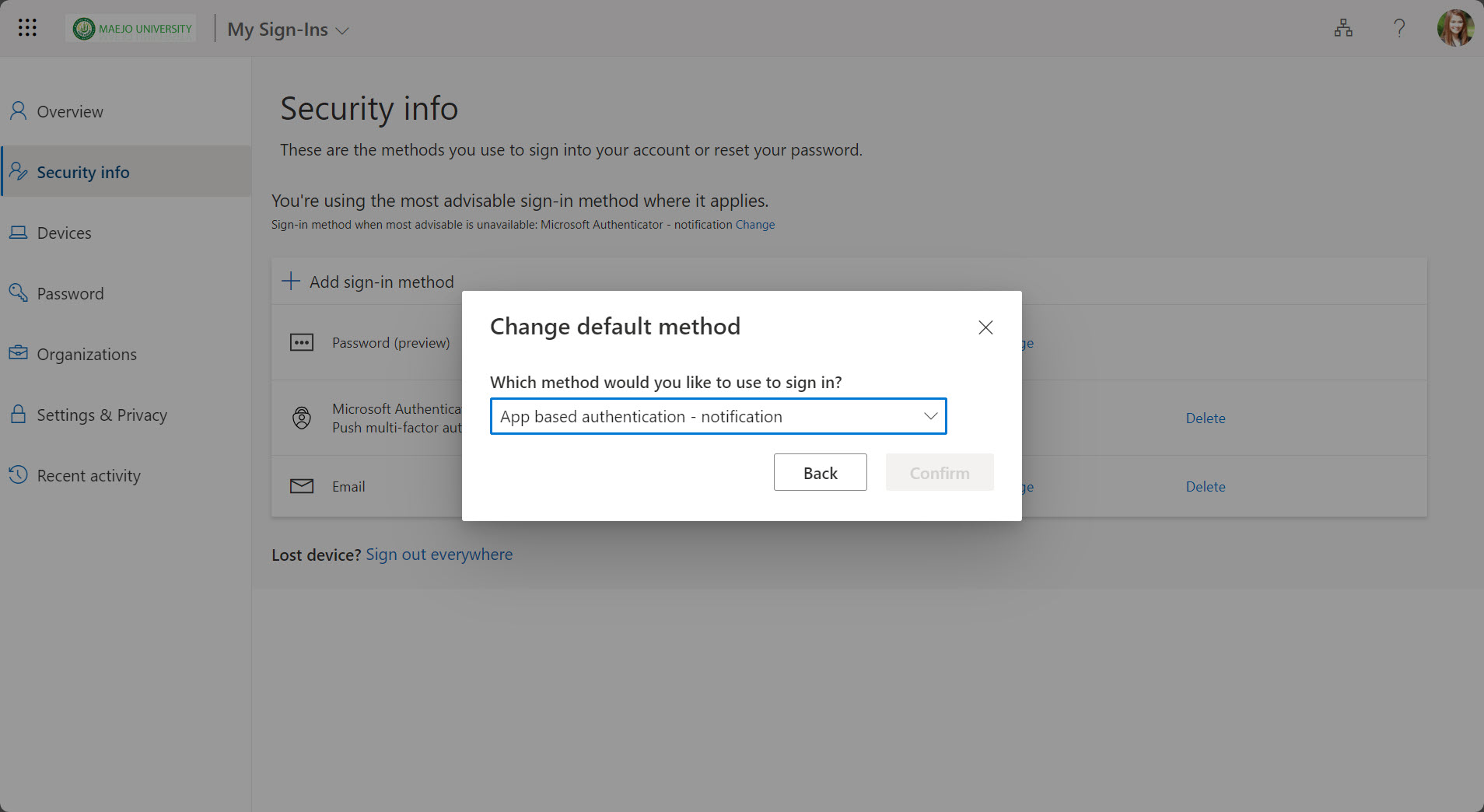1484x812 pixels.
Task: Click the Email envelope icon in list
Action: coord(302,486)
